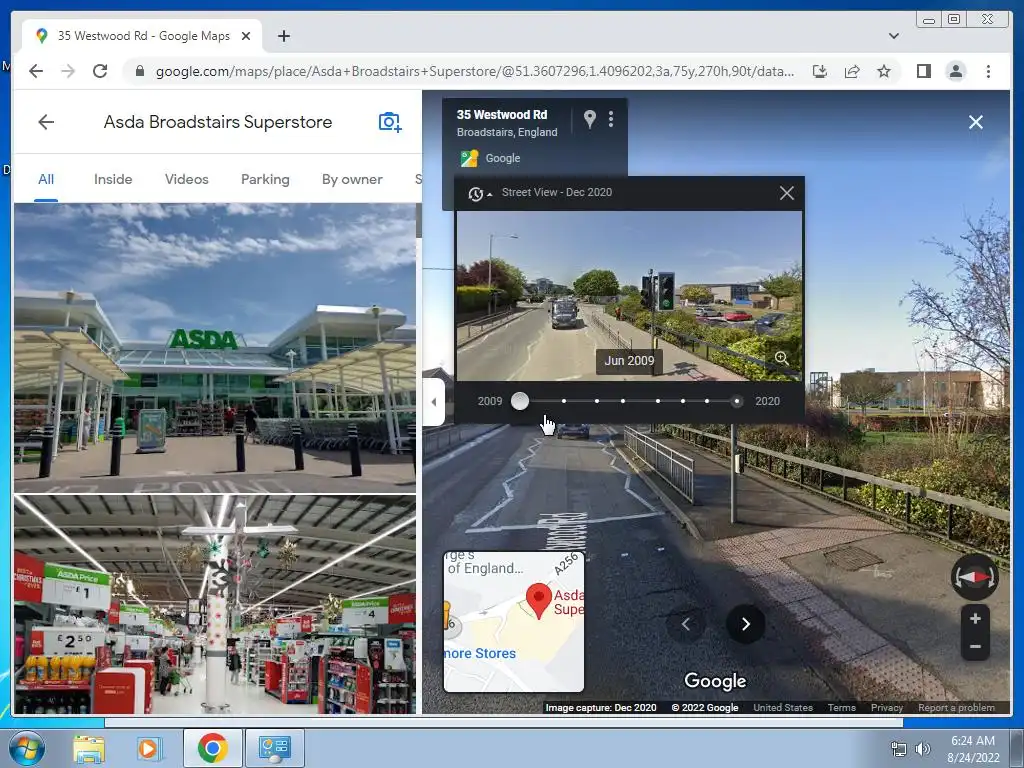This screenshot has height=768, width=1024.
Task: Open the Asda storefront photo
Action: coord(215,347)
